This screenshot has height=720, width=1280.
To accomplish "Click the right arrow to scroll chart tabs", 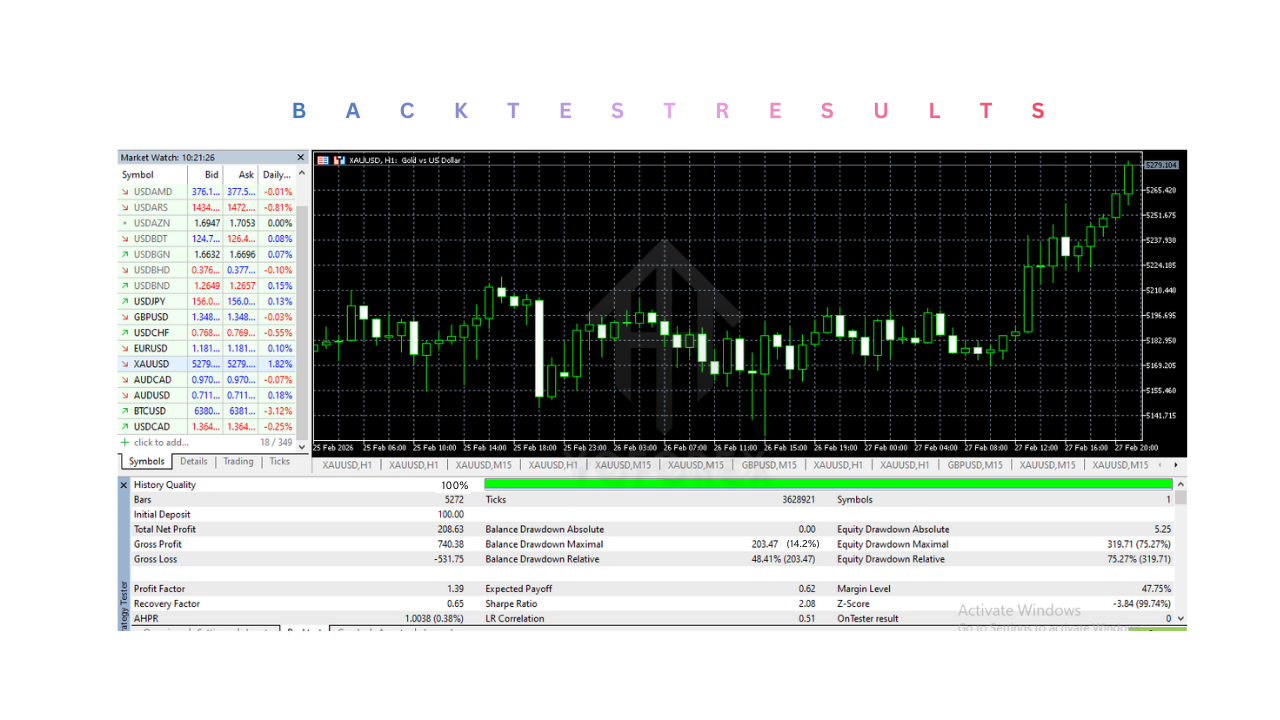I will click(x=1176, y=464).
